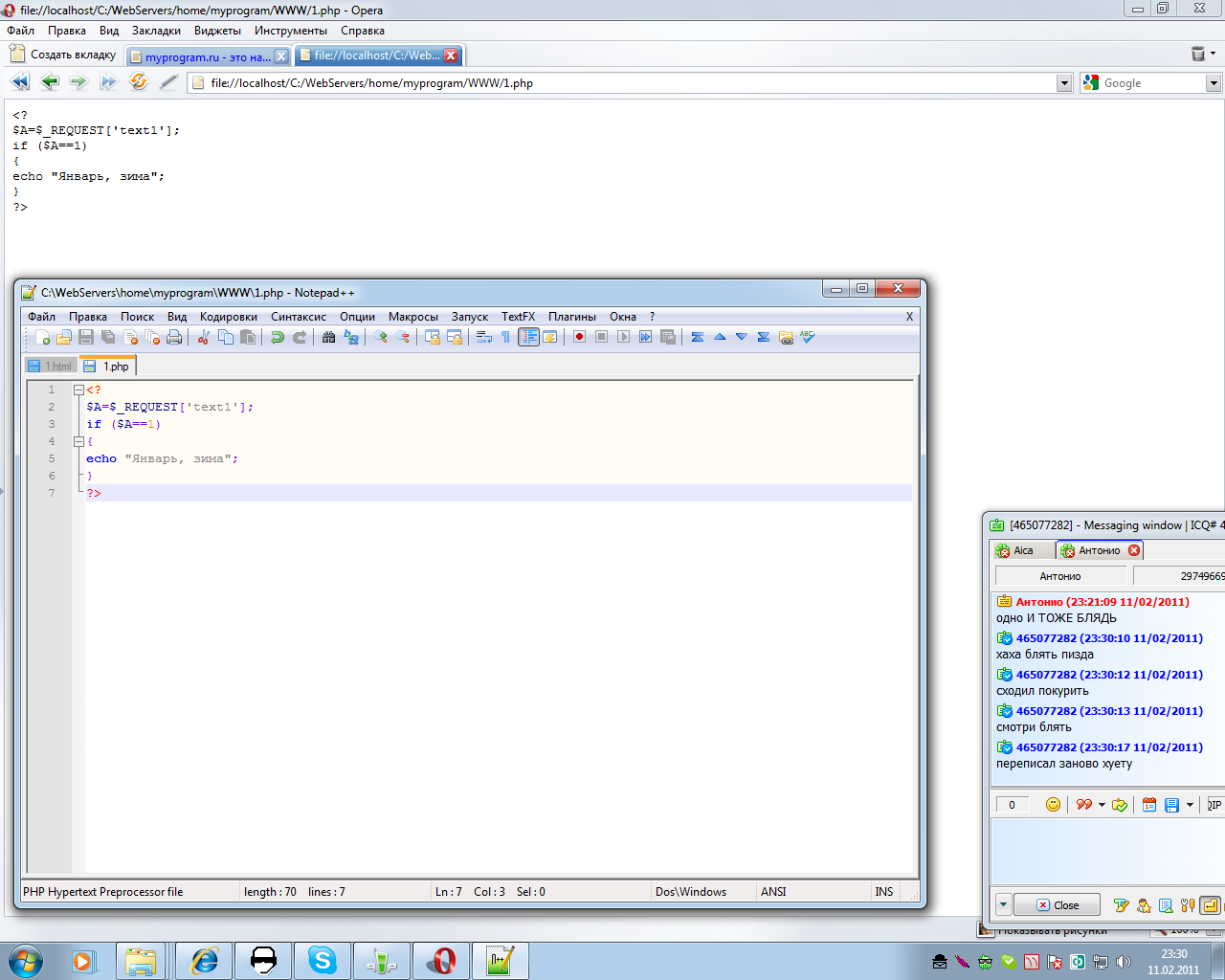Click the quote icon in messaging window

(1083, 805)
